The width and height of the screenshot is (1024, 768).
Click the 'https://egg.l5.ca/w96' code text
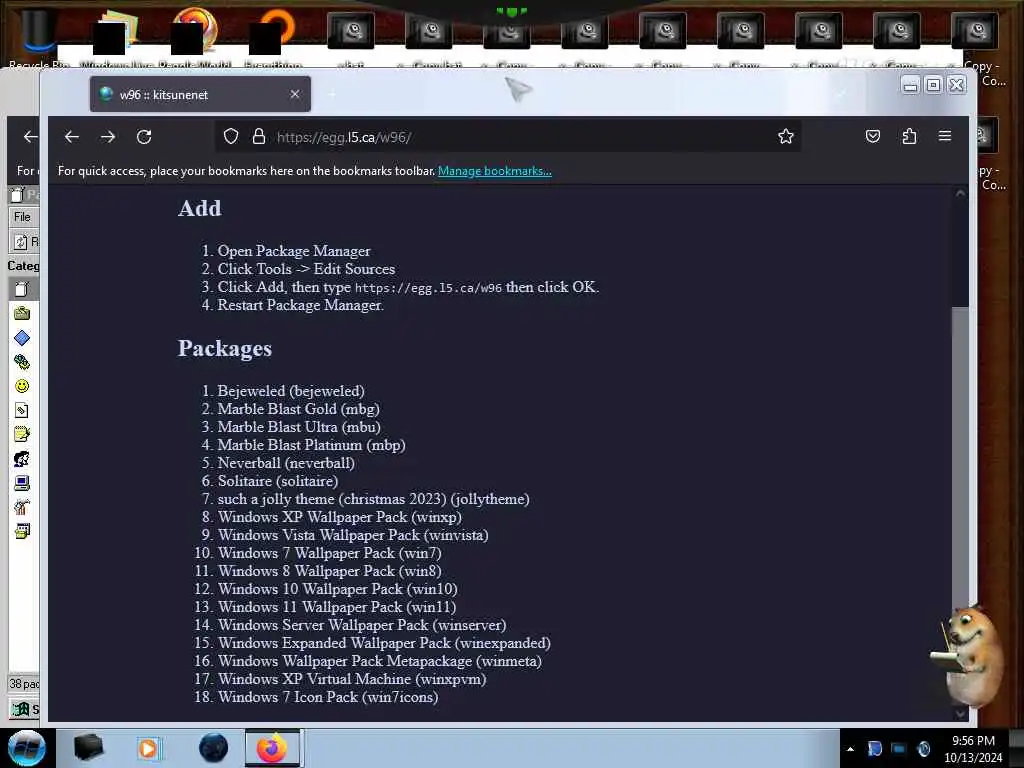point(428,288)
